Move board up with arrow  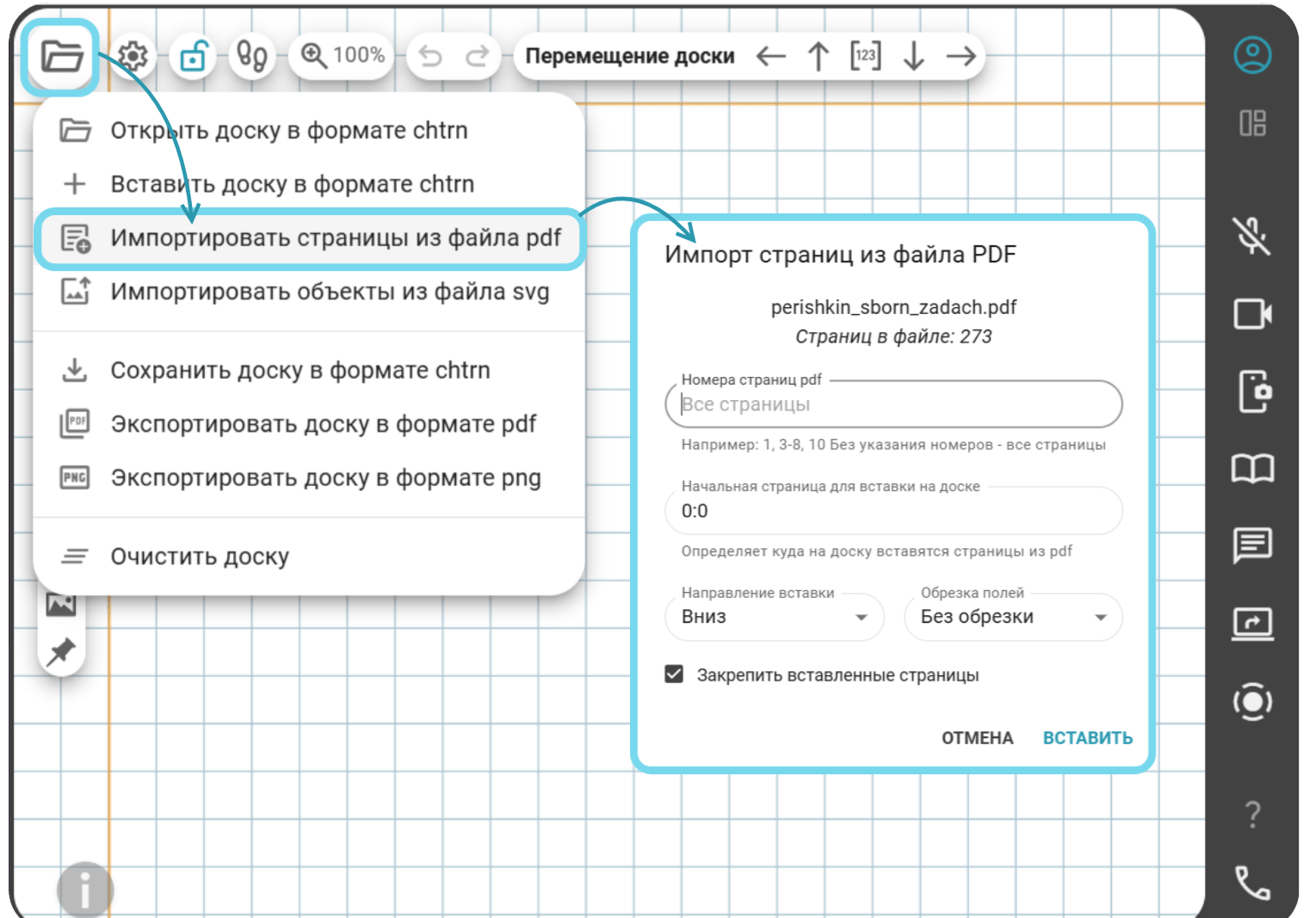(819, 57)
